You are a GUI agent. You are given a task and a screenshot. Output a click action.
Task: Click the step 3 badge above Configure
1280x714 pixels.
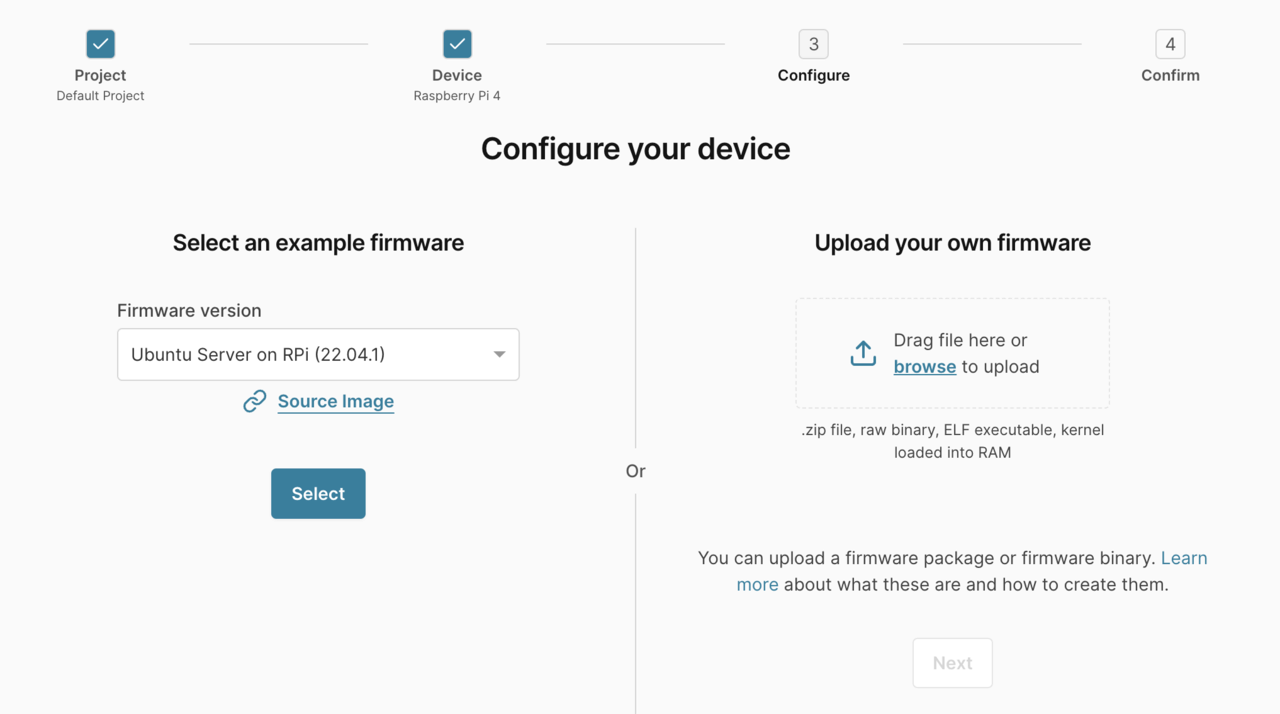pos(813,43)
